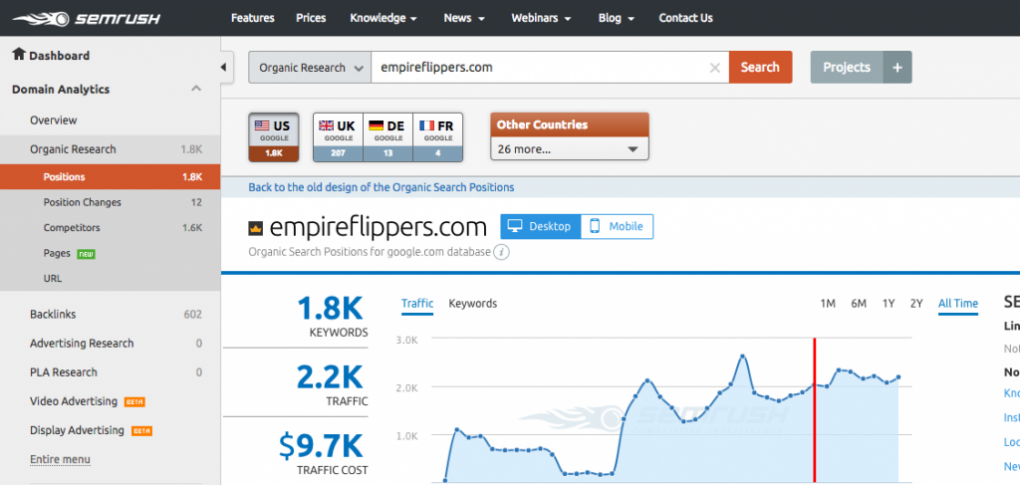Set chart range to 6M

[x=859, y=304]
